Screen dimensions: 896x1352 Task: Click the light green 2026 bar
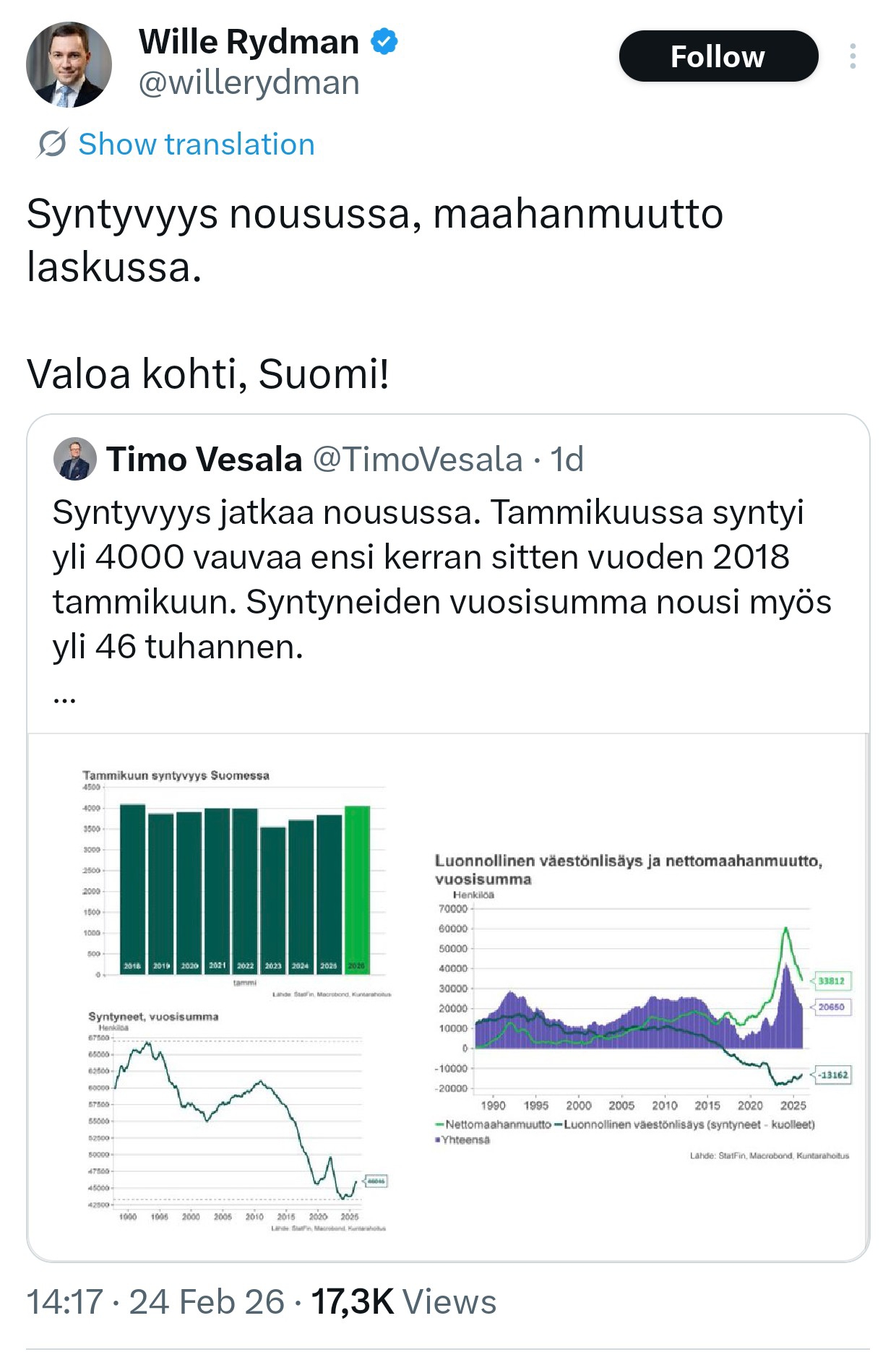tap(357, 889)
